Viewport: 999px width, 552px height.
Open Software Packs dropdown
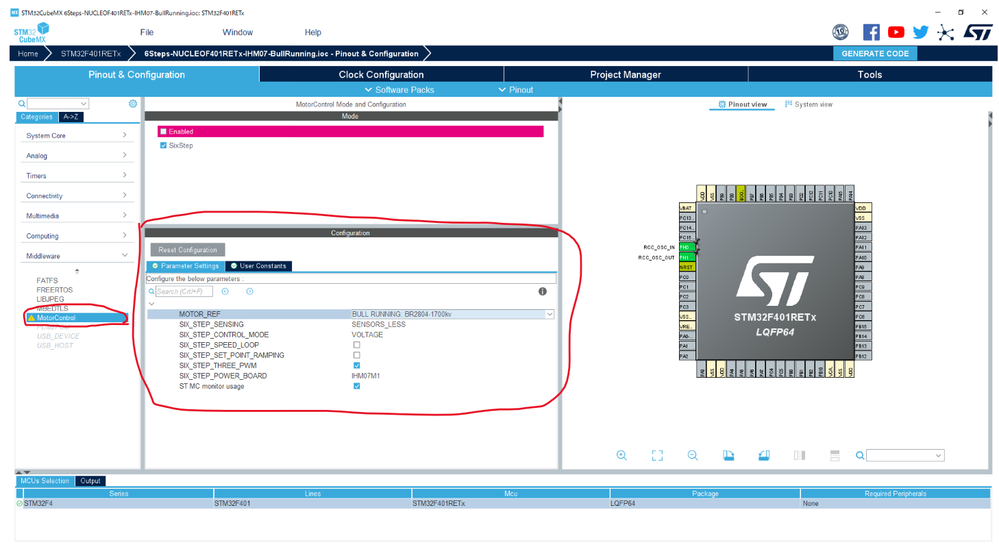[399, 90]
